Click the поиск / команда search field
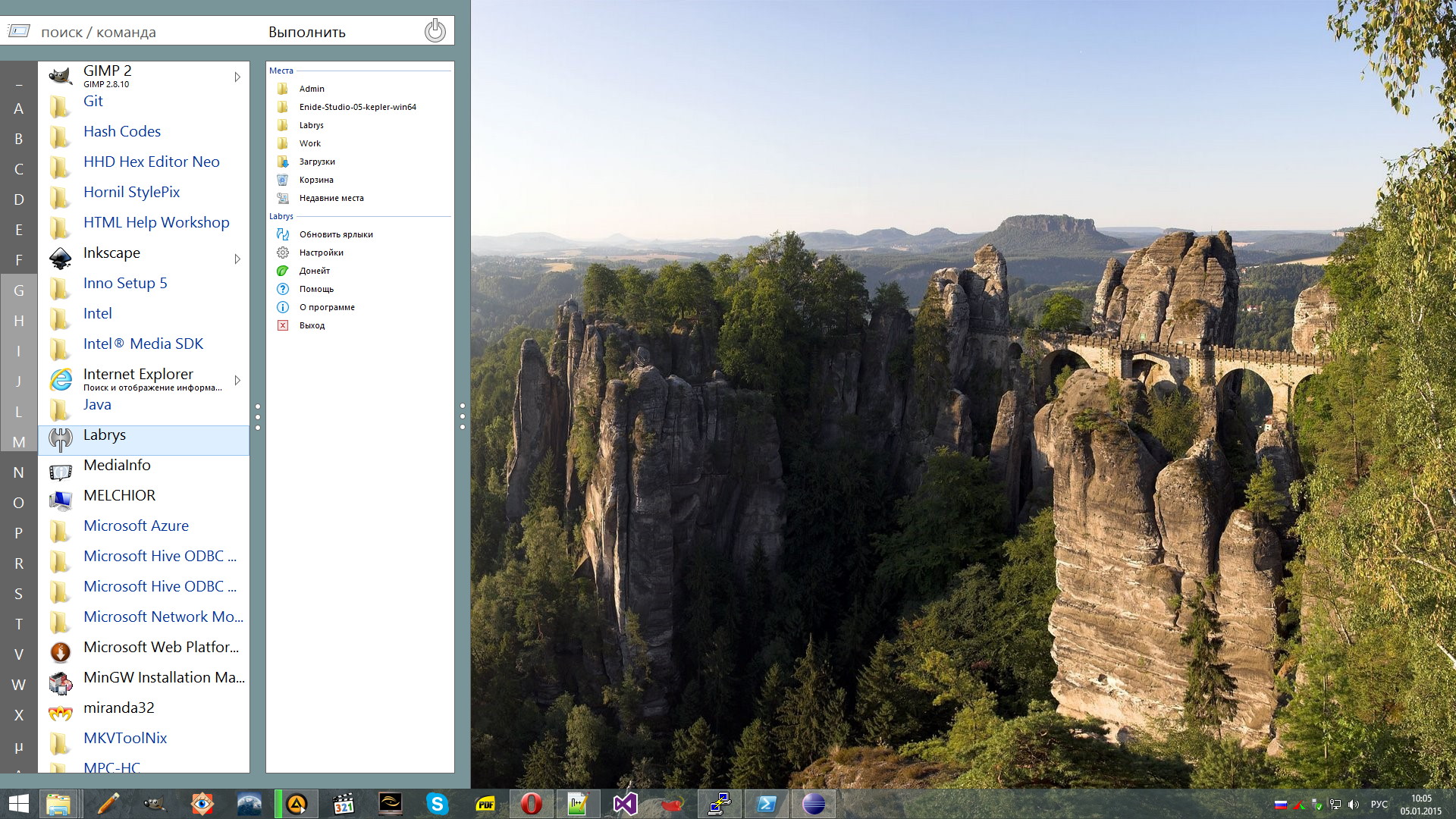Image resolution: width=1456 pixels, height=819 pixels. tap(99, 32)
